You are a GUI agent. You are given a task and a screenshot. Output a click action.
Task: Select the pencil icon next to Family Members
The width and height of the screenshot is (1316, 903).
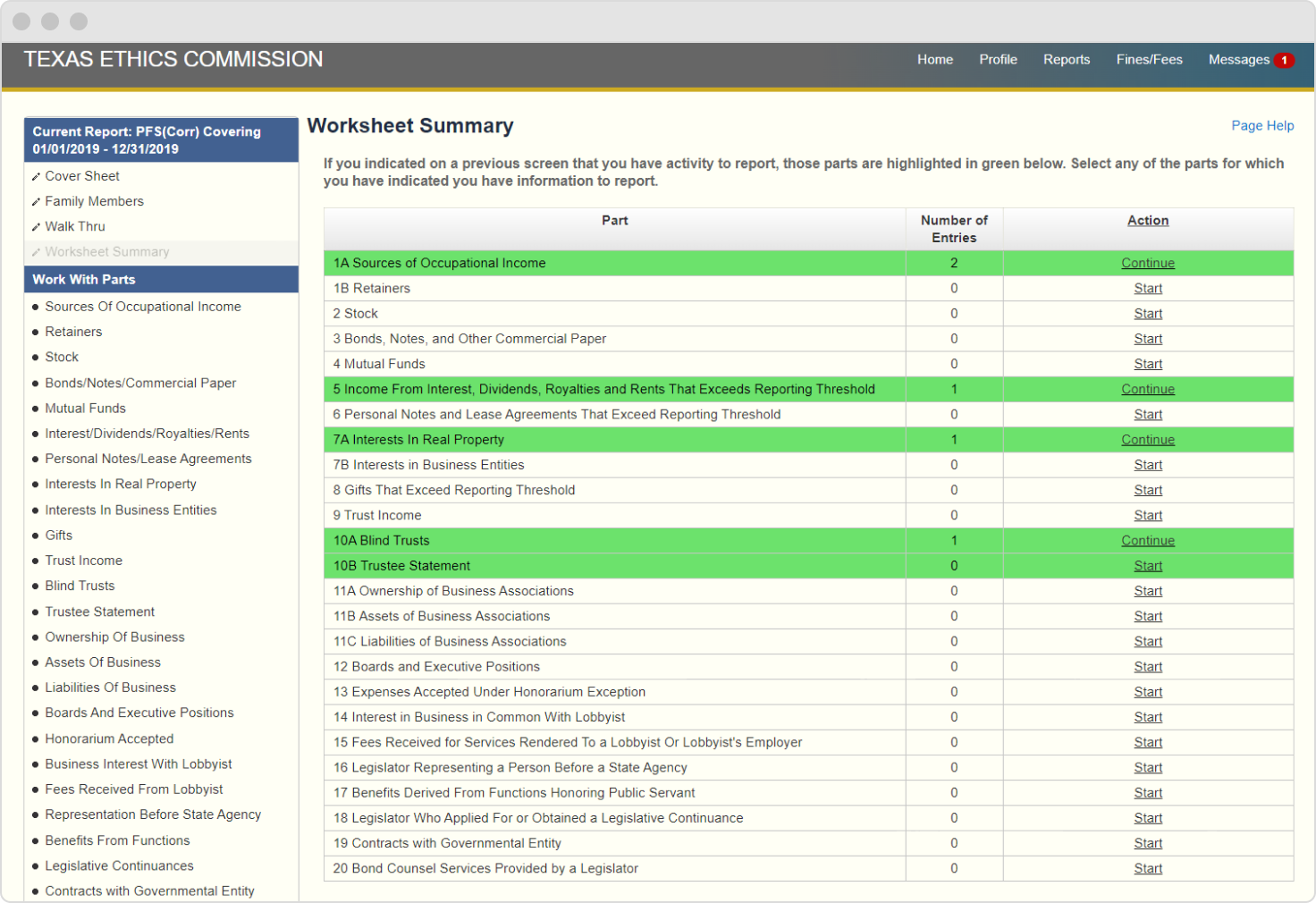37,201
